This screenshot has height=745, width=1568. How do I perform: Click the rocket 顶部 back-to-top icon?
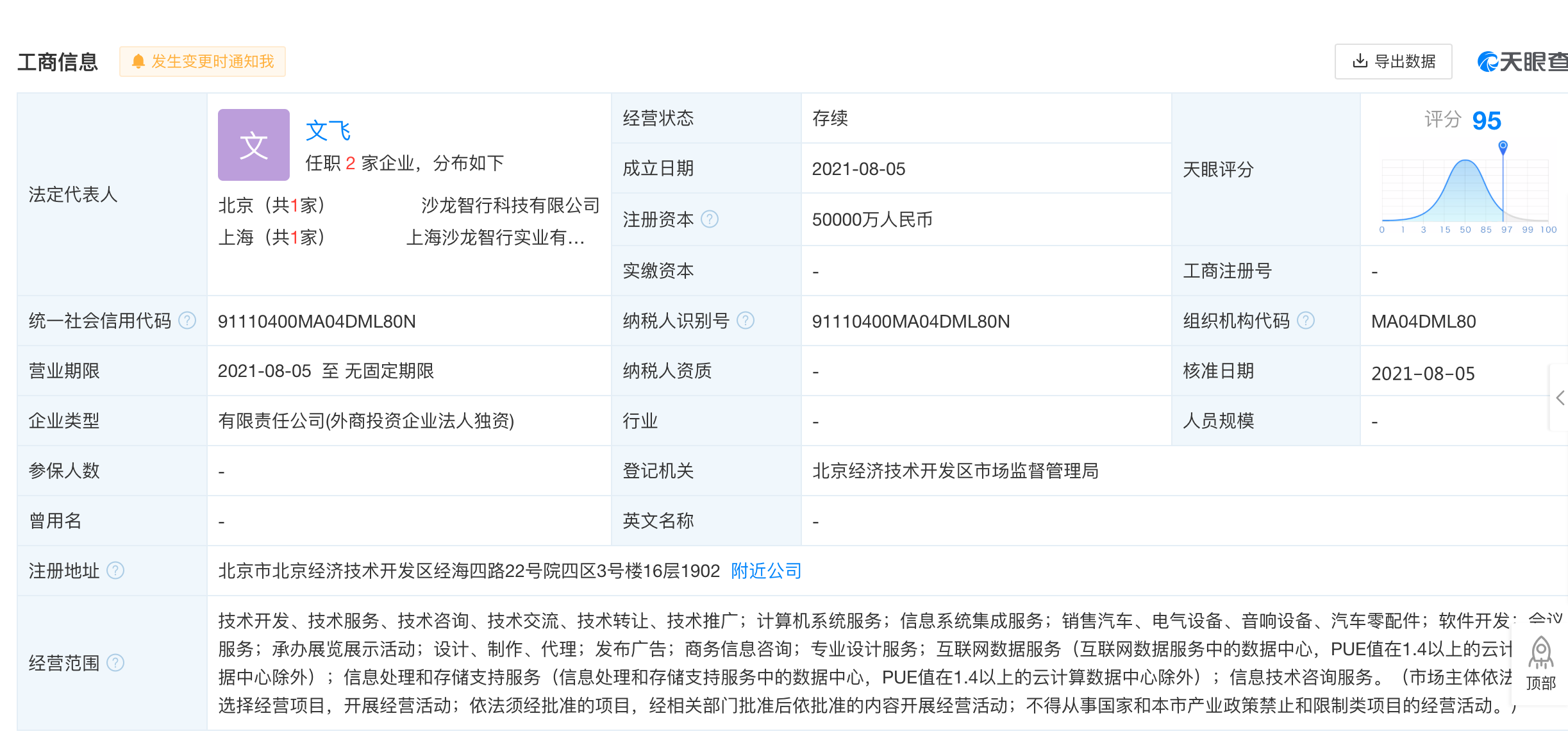1541,662
